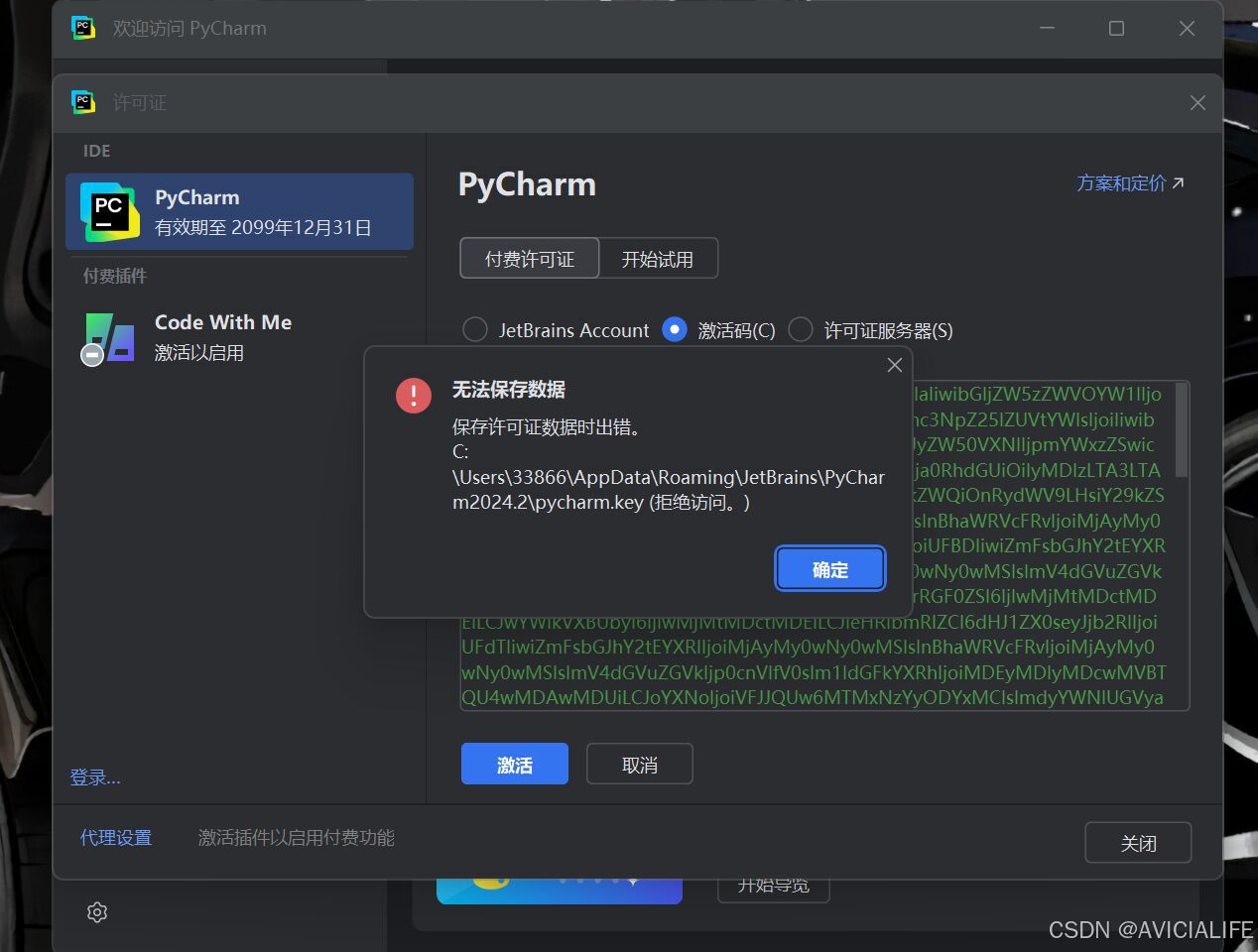This screenshot has width=1258, height=952.
Task: Minimize the 欢迎访问 PyCharm window
Action: click(1047, 28)
